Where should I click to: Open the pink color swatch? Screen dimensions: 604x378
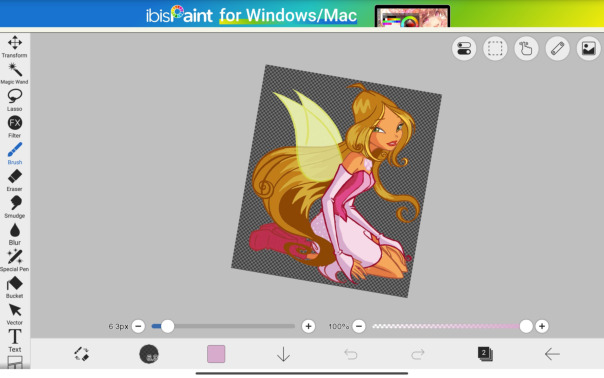[216, 354]
